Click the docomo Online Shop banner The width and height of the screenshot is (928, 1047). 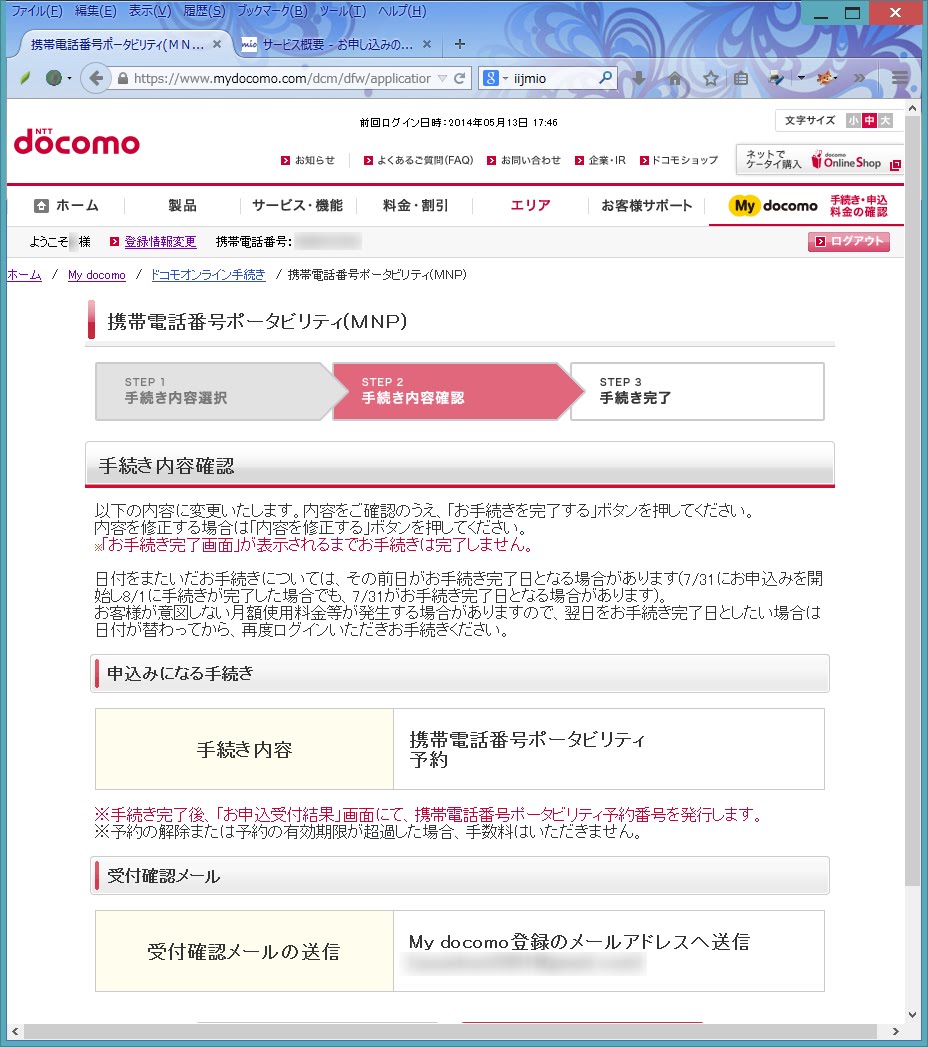tap(820, 160)
